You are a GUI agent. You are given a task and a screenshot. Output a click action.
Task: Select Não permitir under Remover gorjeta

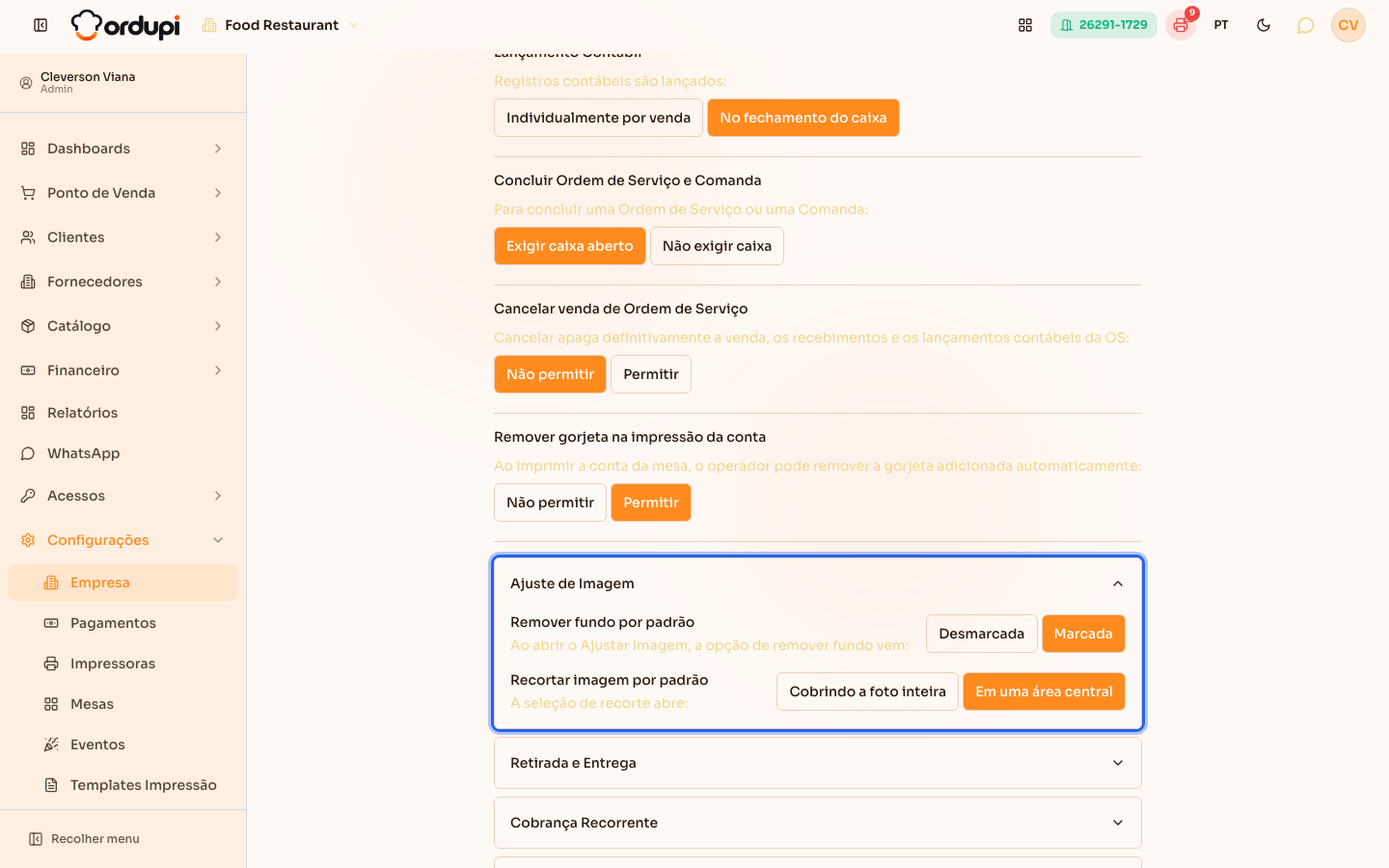[550, 502]
